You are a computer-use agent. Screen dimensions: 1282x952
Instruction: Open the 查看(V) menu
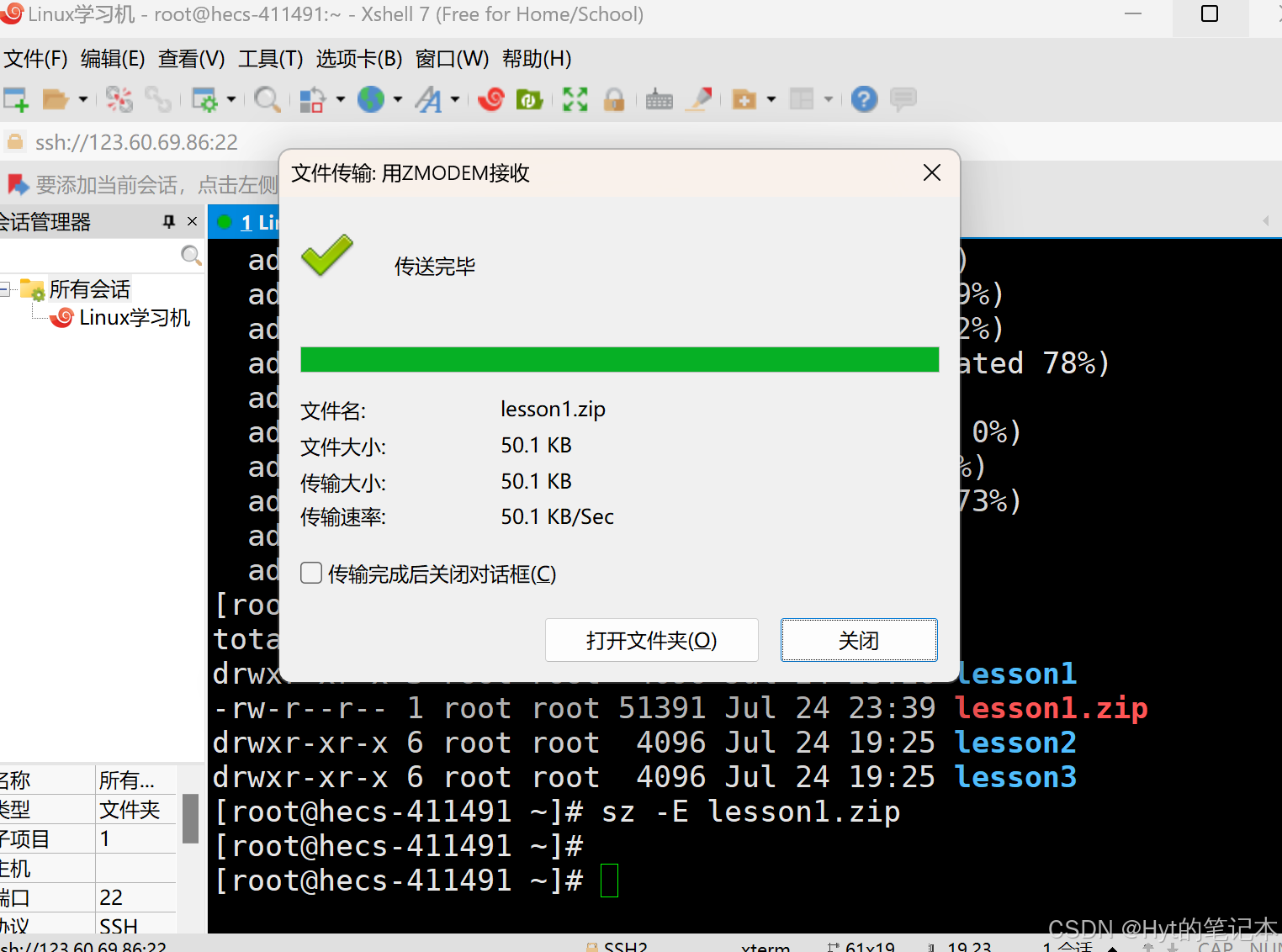tap(192, 59)
